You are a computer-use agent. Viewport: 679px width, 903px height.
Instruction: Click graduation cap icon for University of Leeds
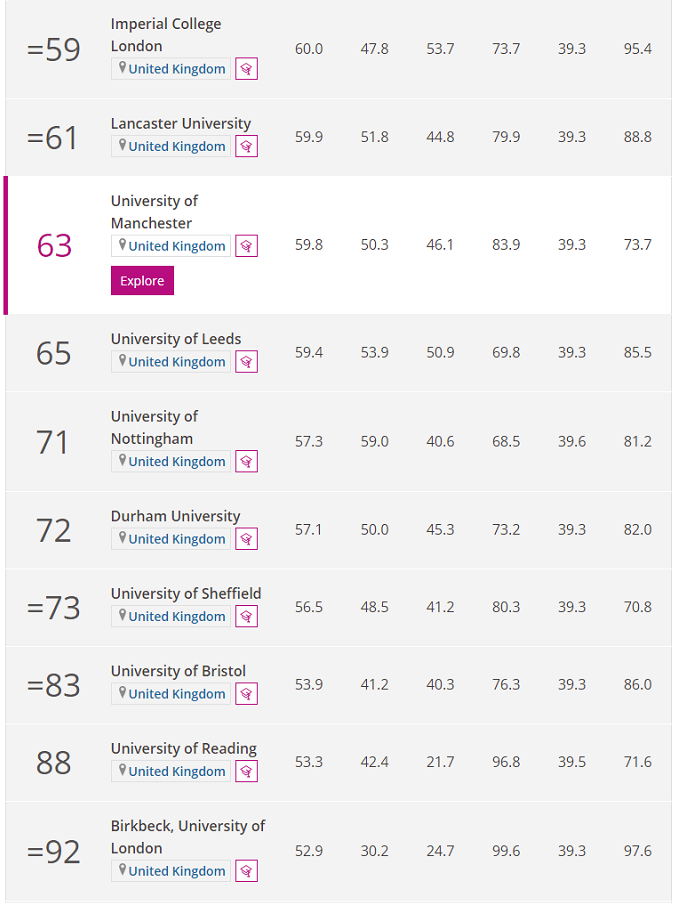click(x=246, y=362)
